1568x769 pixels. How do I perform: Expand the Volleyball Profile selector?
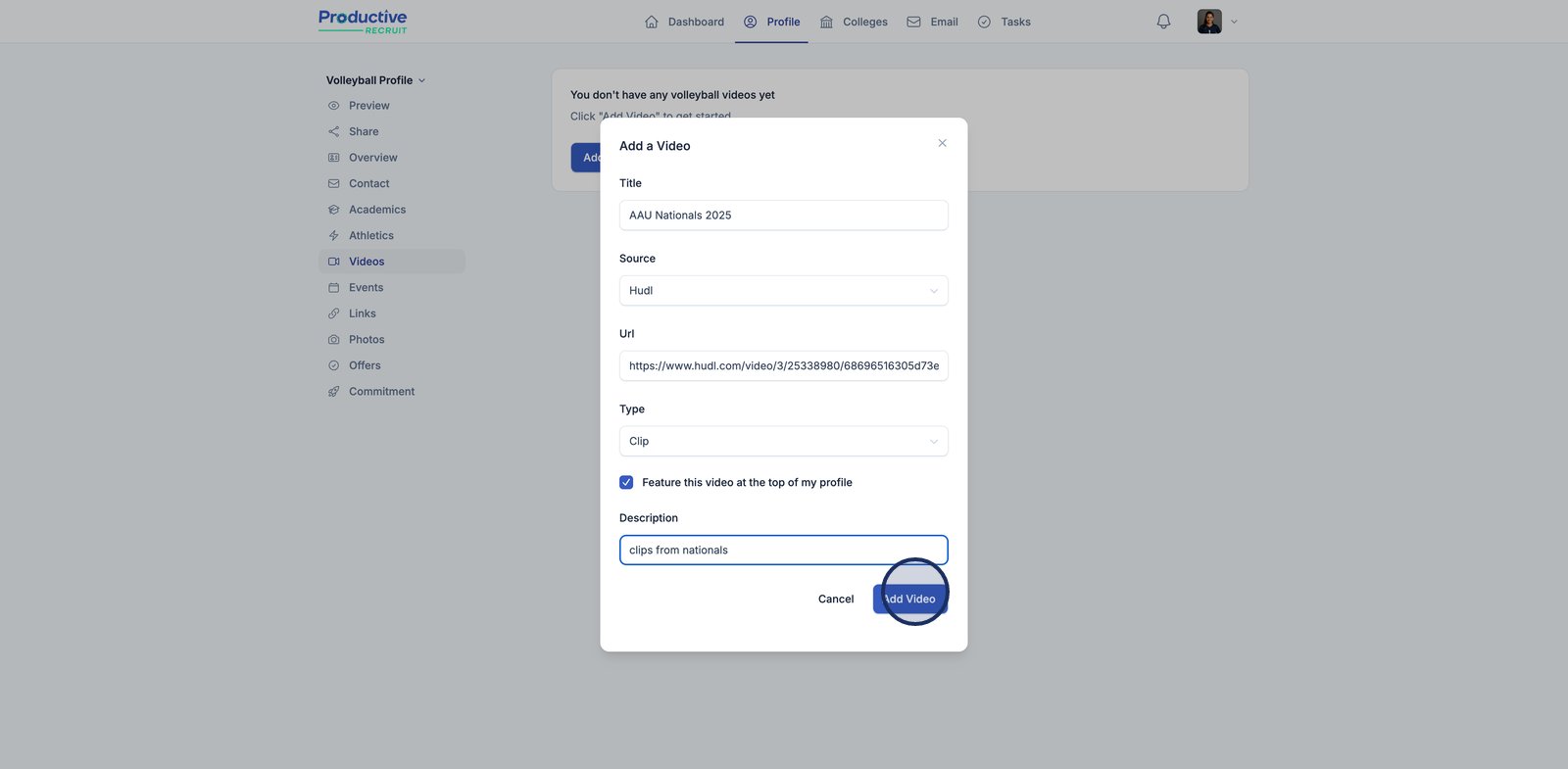(375, 80)
